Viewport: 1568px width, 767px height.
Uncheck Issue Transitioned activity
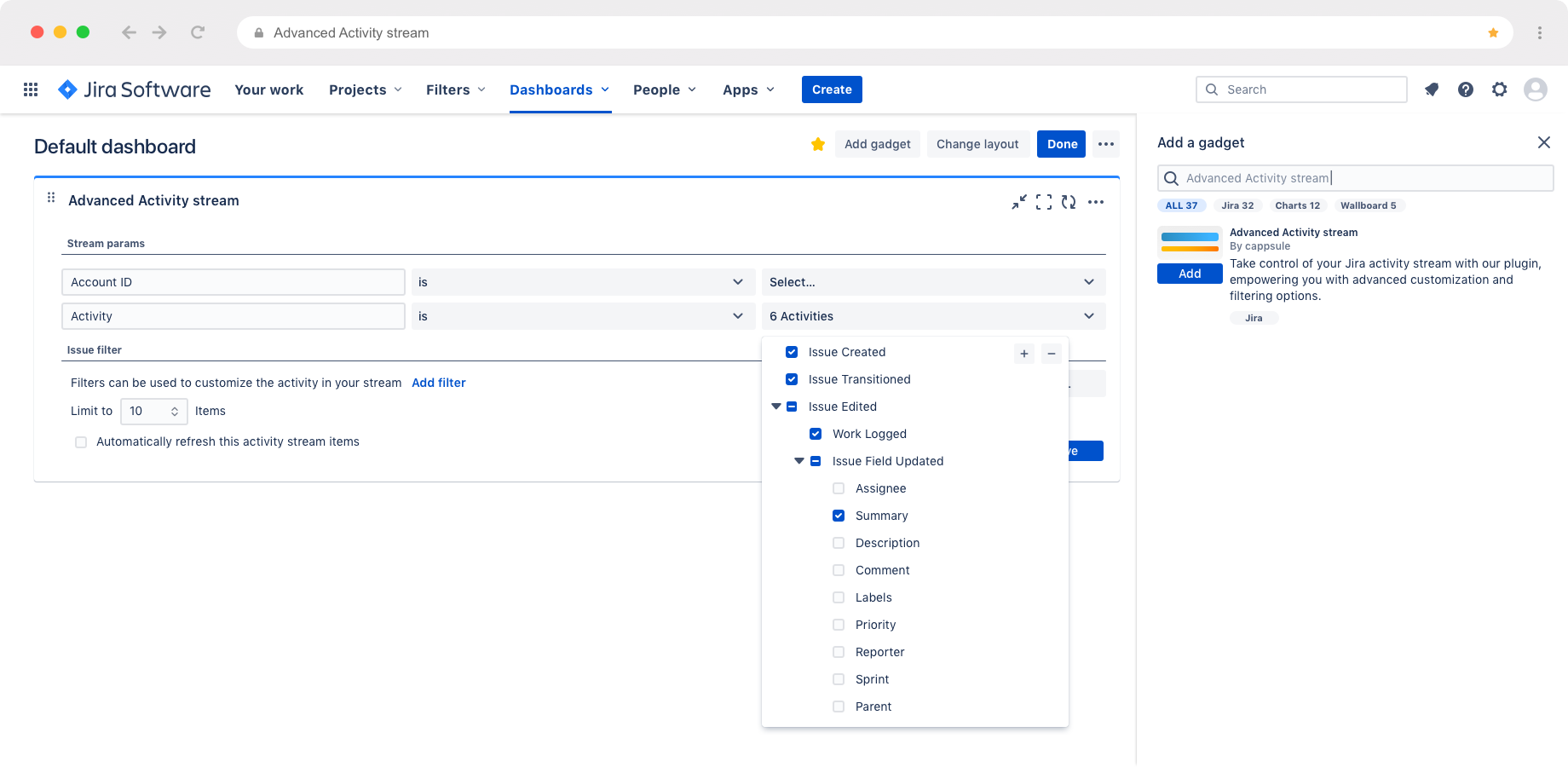point(792,379)
